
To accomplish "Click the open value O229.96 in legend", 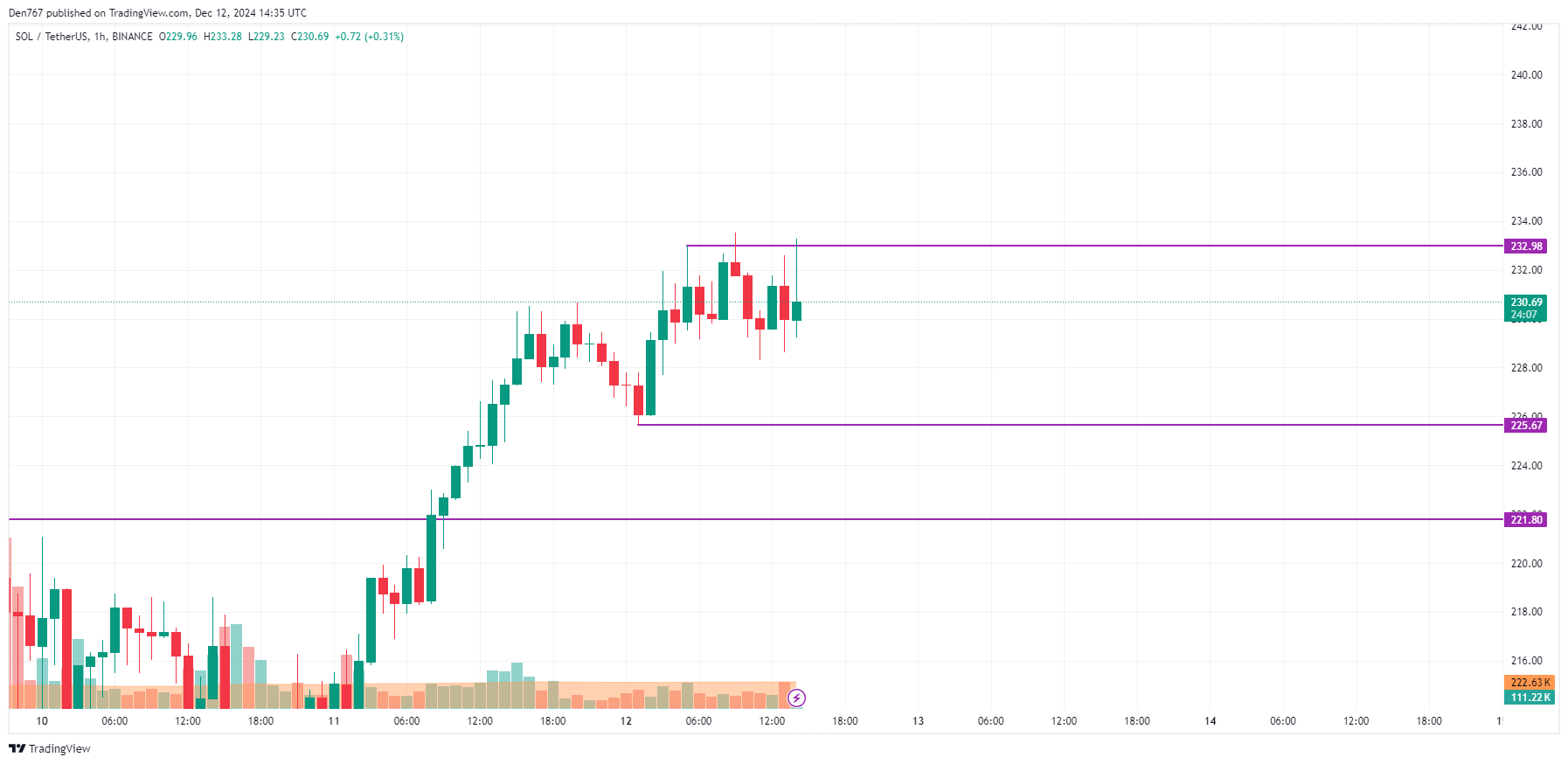I will [177, 37].
